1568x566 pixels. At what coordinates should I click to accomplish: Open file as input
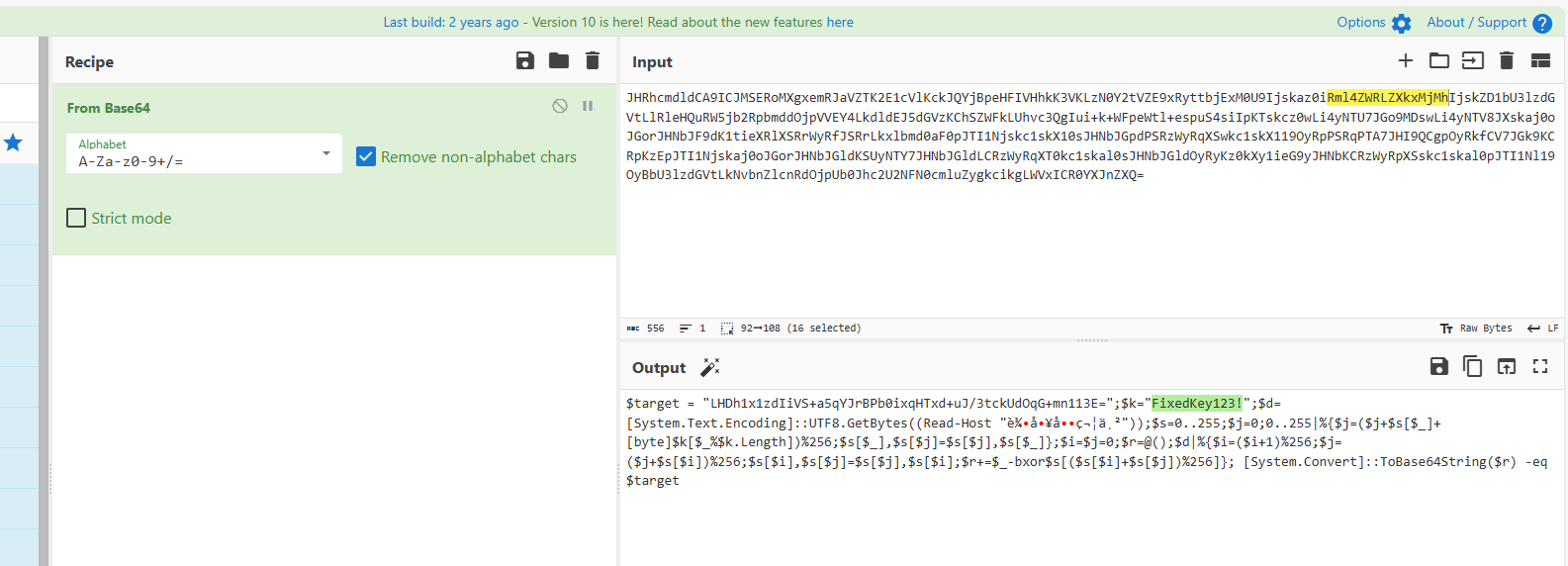point(1473,61)
